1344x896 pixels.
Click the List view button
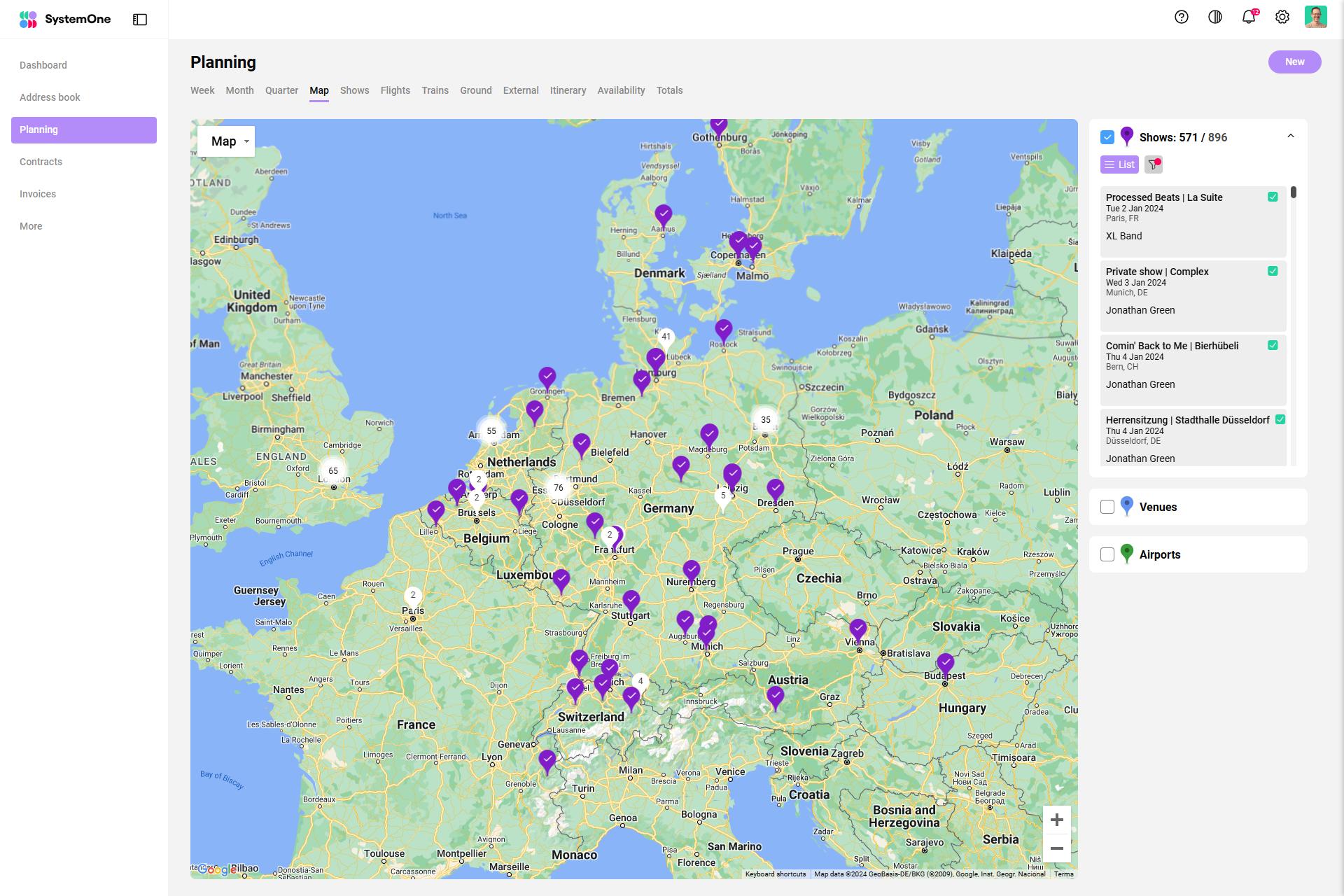pyautogui.click(x=1119, y=164)
